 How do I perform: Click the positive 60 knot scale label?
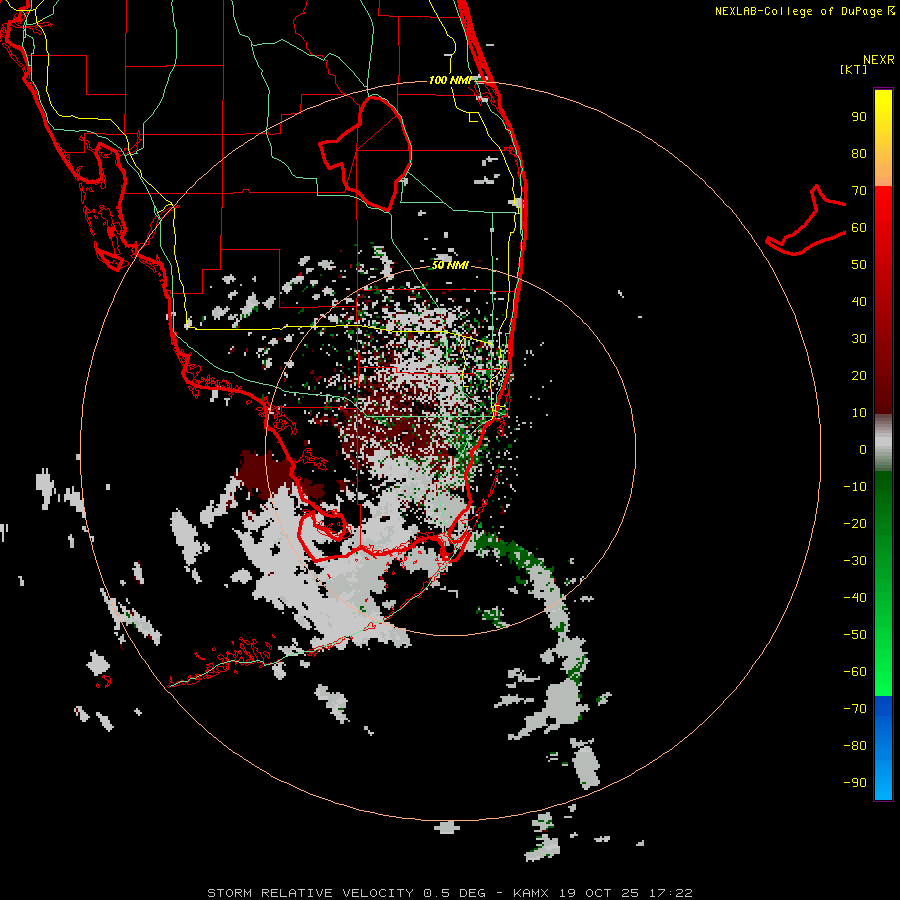pos(859,228)
